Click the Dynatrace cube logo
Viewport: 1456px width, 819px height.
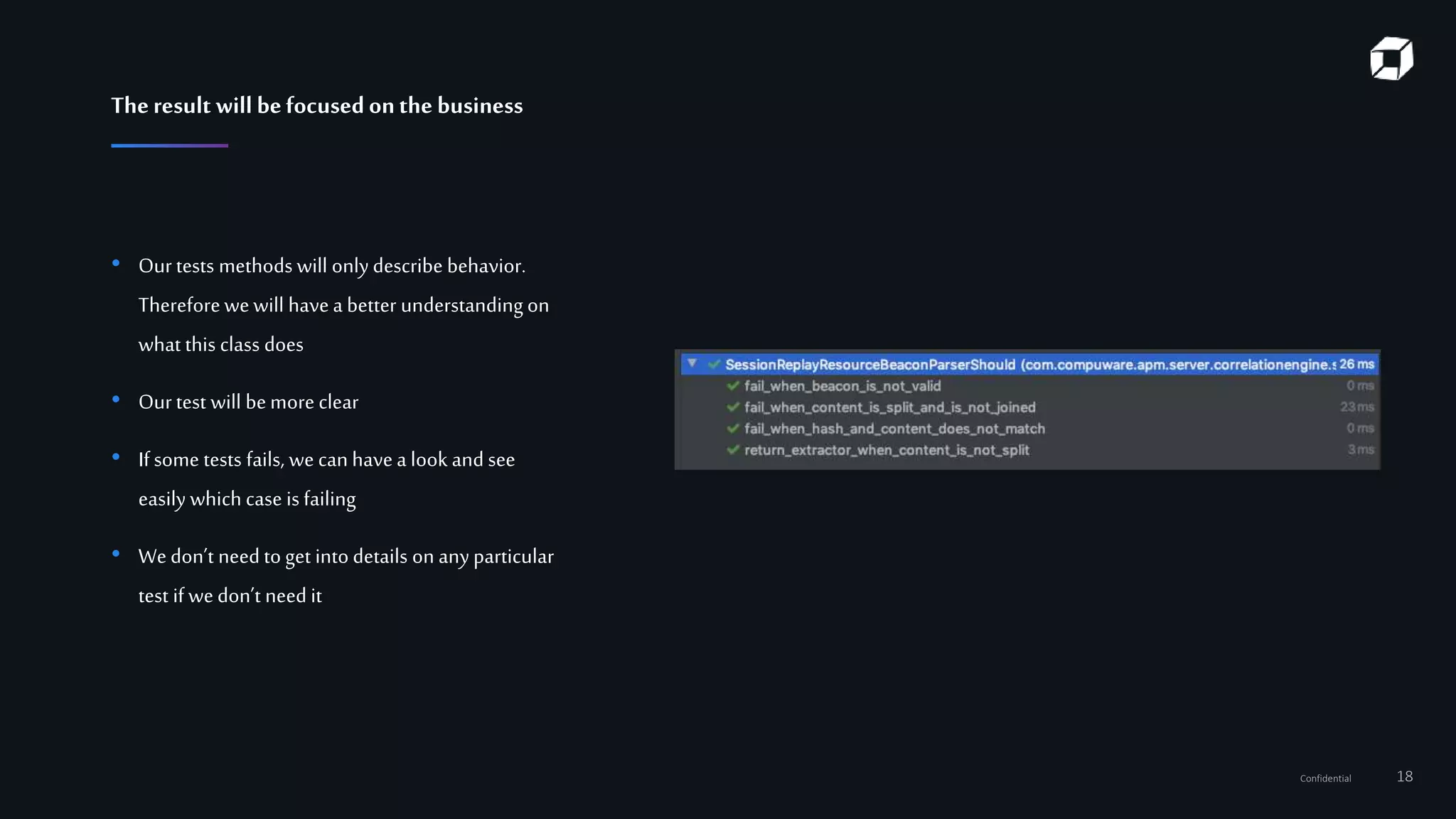click(1391, 58)
